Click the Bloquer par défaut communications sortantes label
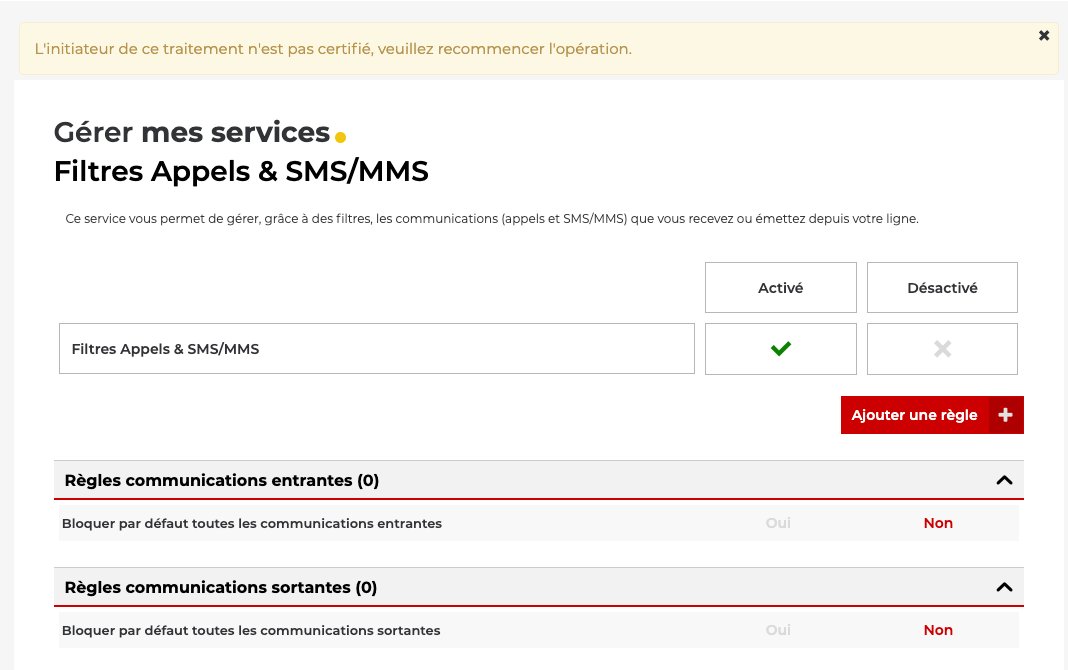 coord(251,631)
